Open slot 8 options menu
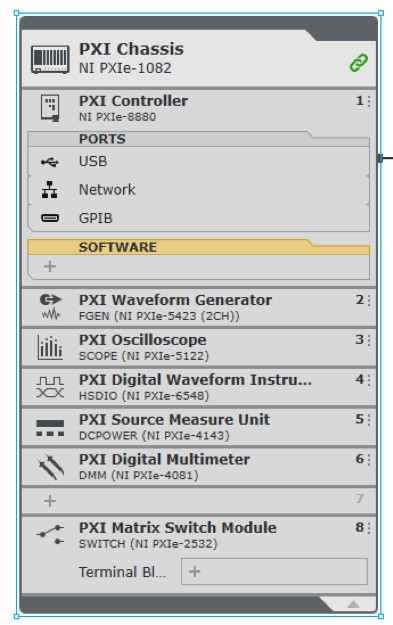 click(x=369, y=528)
